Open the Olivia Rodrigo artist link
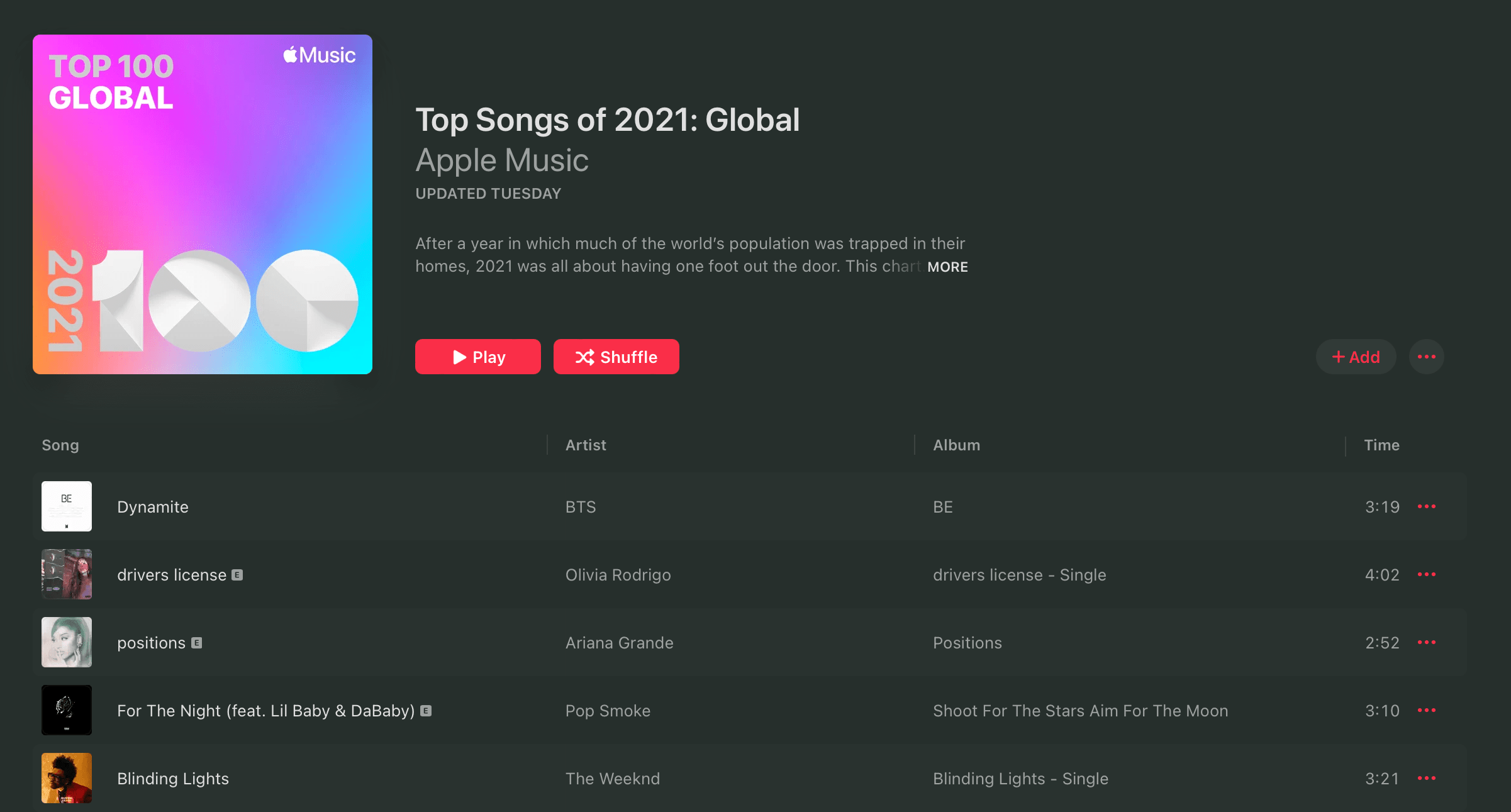The image size is (1511, 812). tap(618, 575)
